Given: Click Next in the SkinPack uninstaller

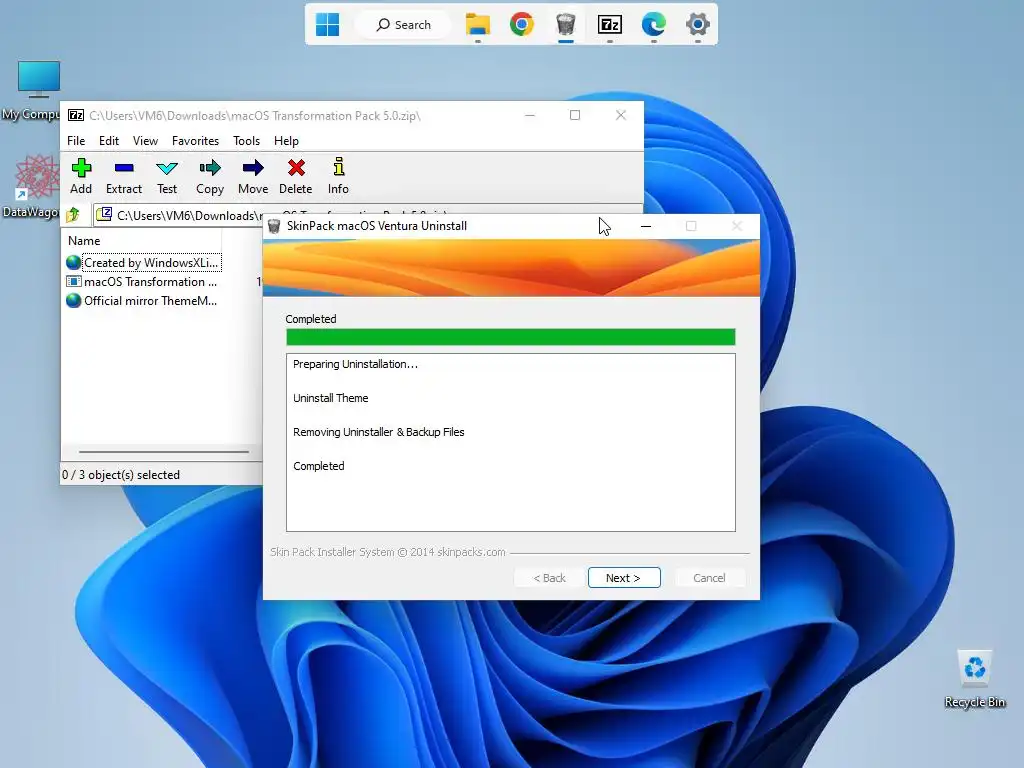Looking at the screenshot, I should coord(624,578).
